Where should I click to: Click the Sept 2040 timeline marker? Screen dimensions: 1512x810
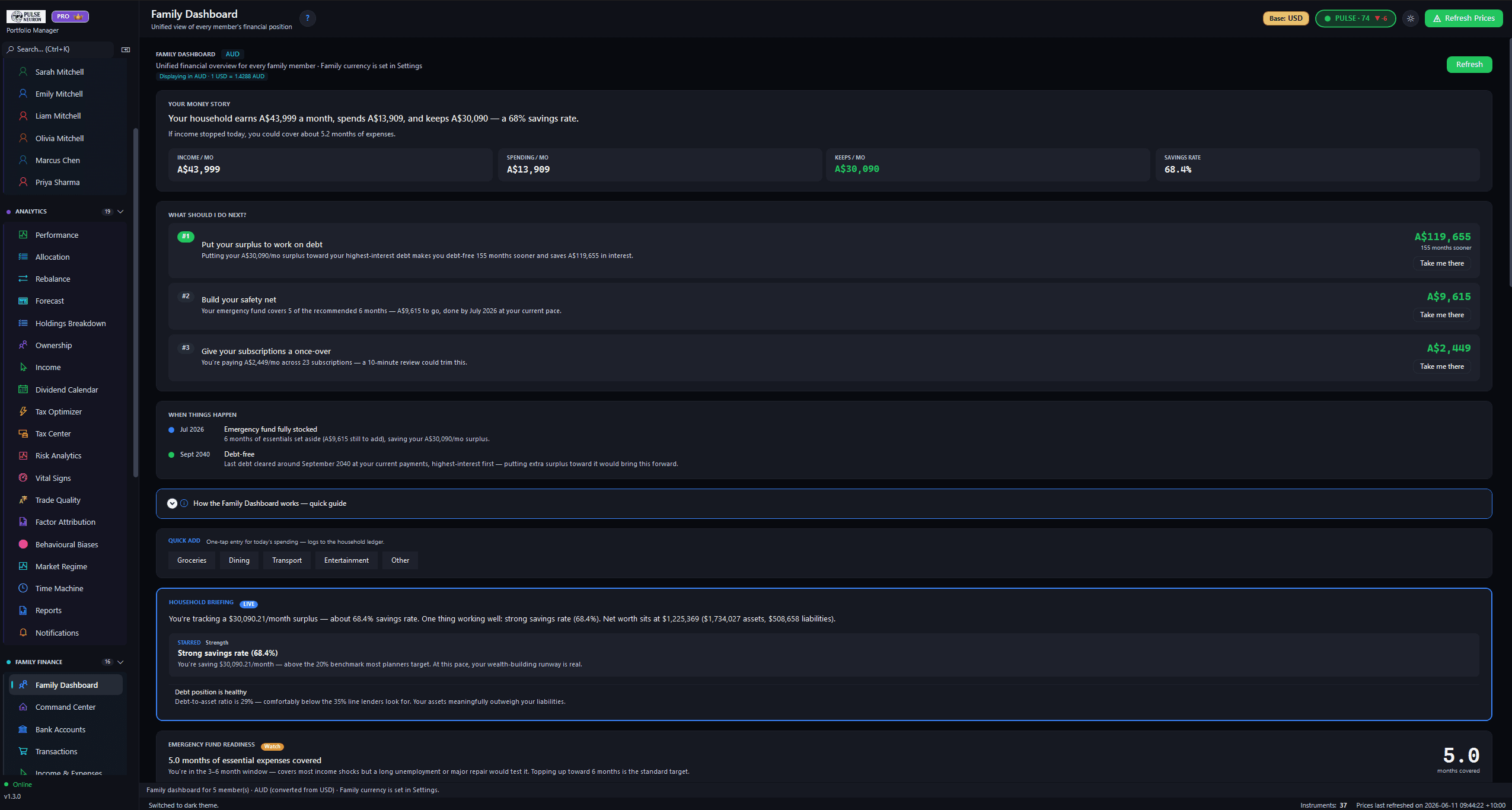coord(171,455)
